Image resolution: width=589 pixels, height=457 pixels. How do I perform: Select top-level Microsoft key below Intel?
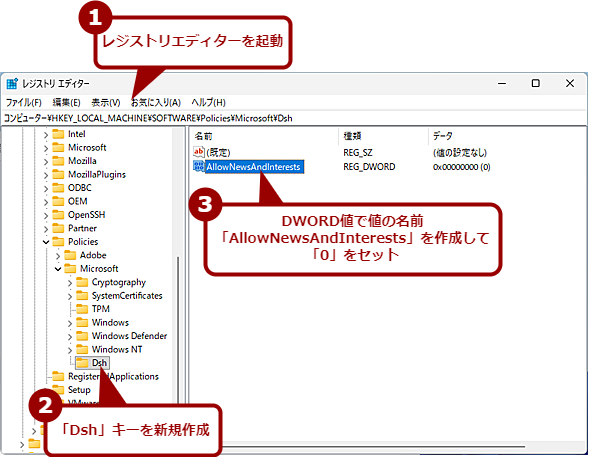tap(87, 148)
